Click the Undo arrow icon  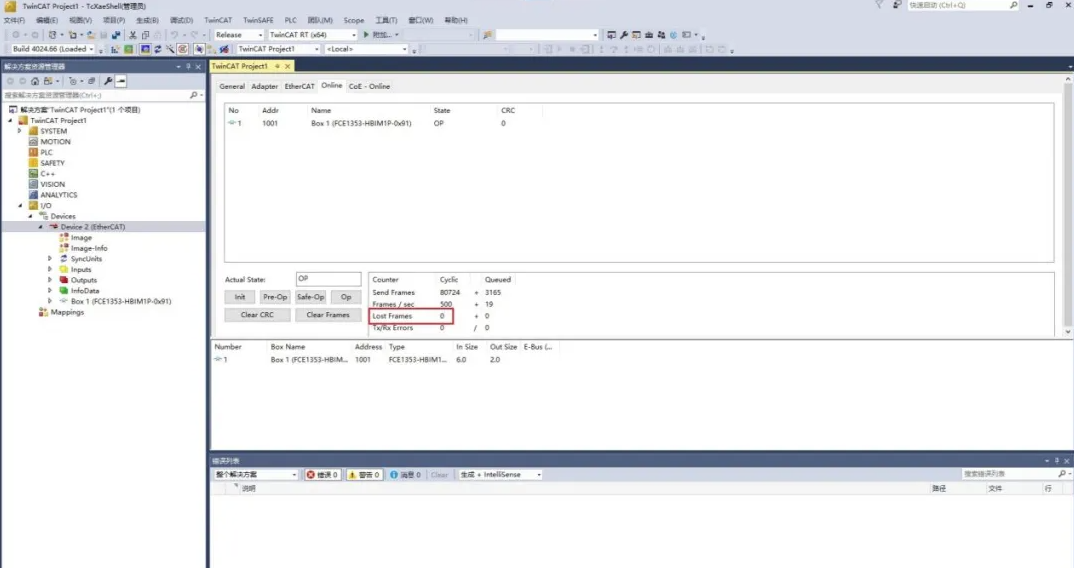(x=174, y=35)
